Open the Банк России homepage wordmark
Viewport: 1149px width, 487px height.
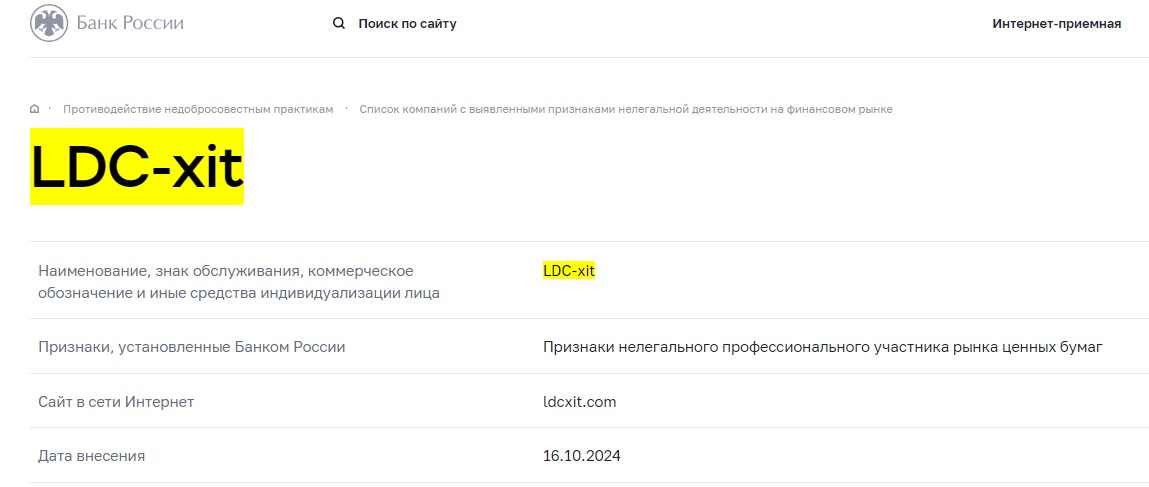[130, 23]
